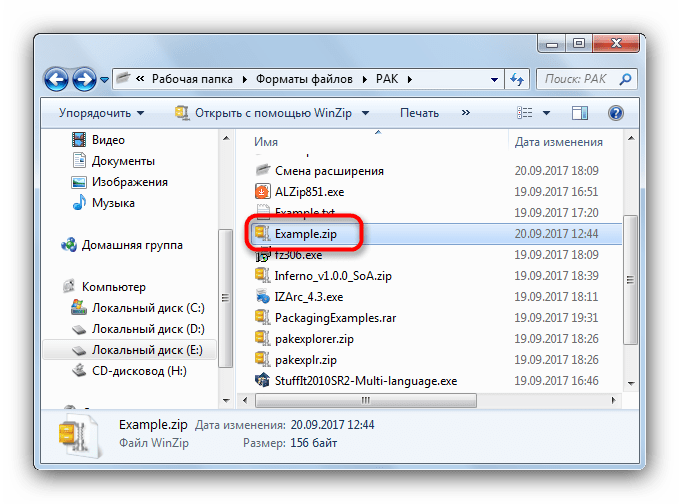Screen dimensions: 680x504
Task: Select folder "Смена расширения"
Action: (x=329, y=171)
